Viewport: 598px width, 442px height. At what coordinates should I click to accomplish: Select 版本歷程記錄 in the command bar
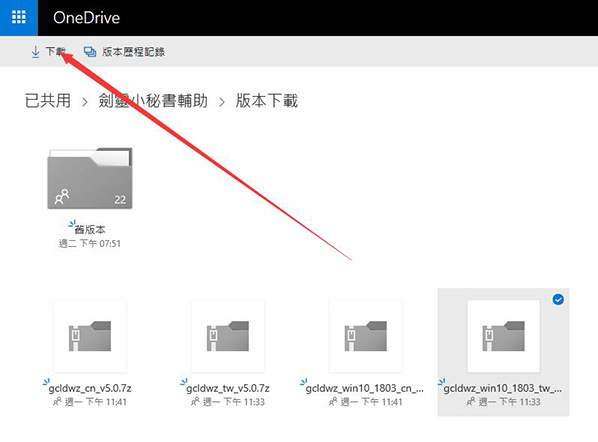point(133,52)
